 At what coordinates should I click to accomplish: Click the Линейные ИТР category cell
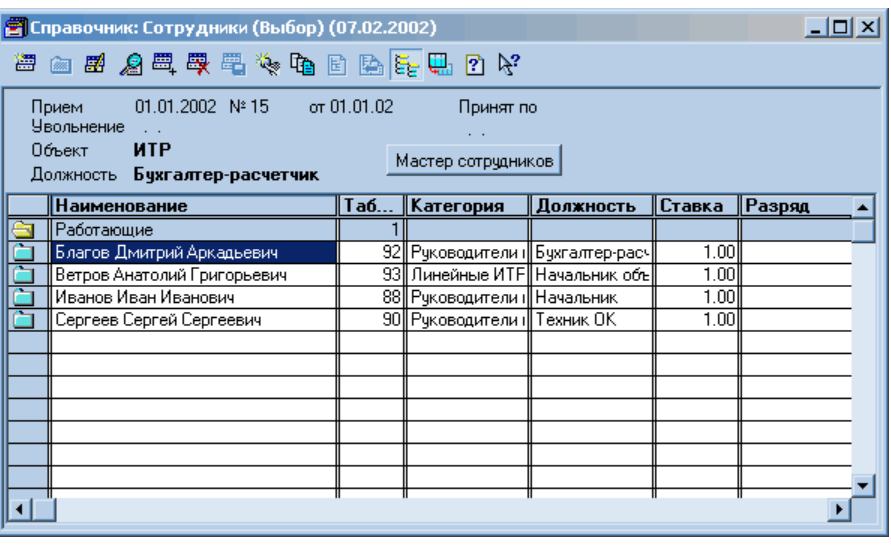pyautogui.click(x=468, y=275)
